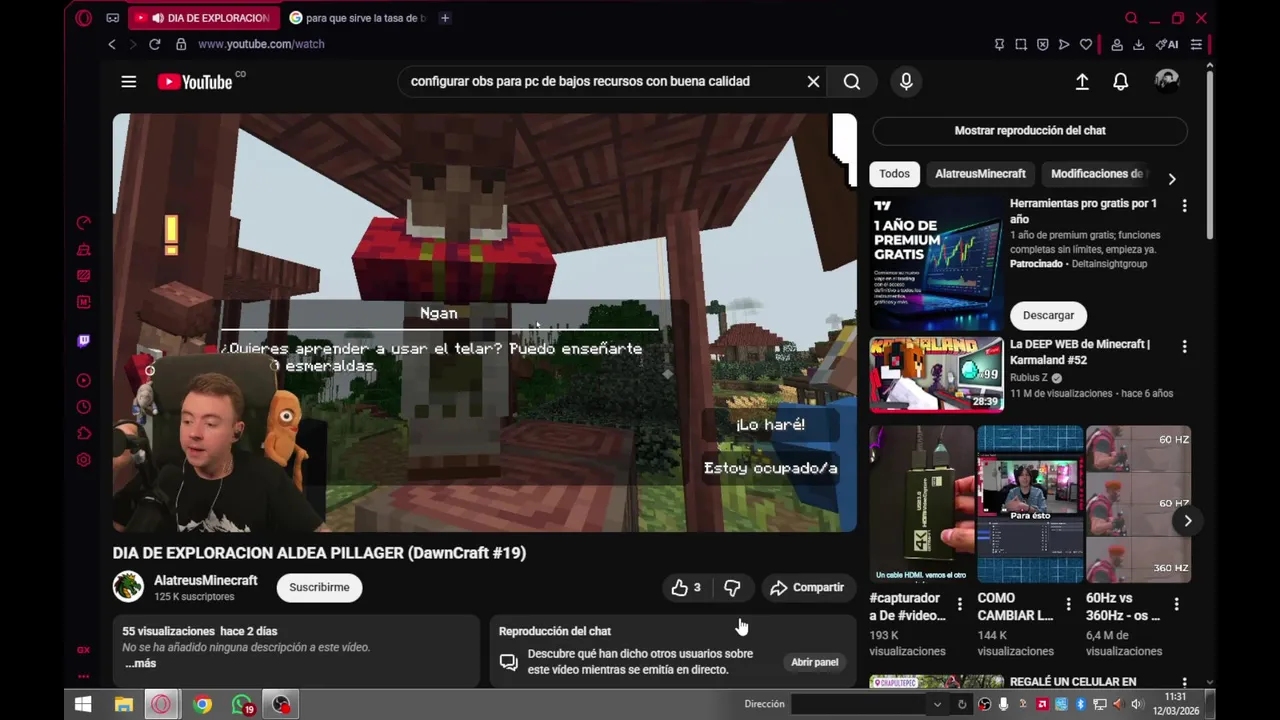The image size is (1280, 720).
Task: Open the ad blocker shield icon
Action: pyautogui.click(x=1042, y=44)
